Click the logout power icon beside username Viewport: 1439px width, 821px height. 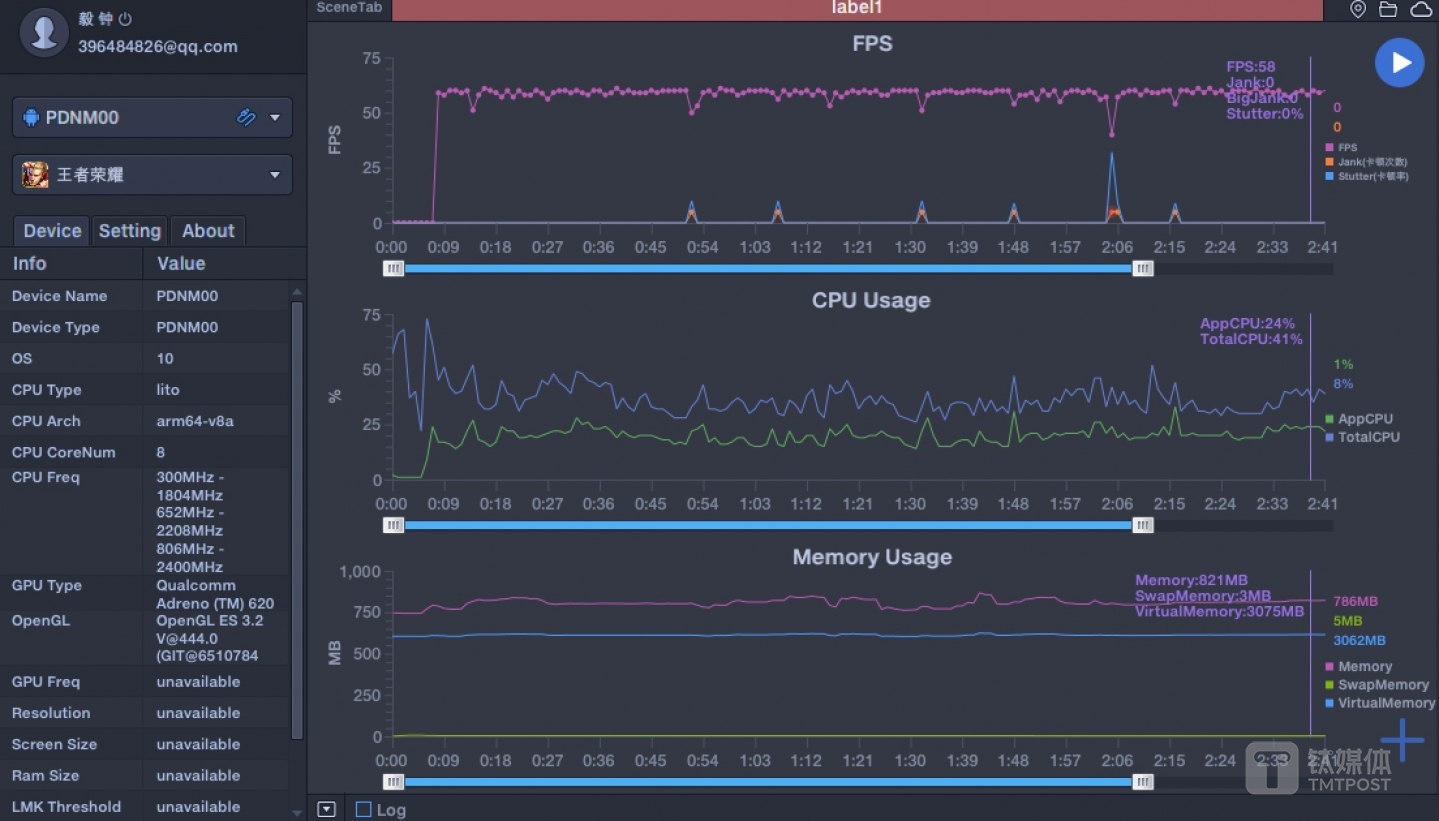[x=125, y=19]
